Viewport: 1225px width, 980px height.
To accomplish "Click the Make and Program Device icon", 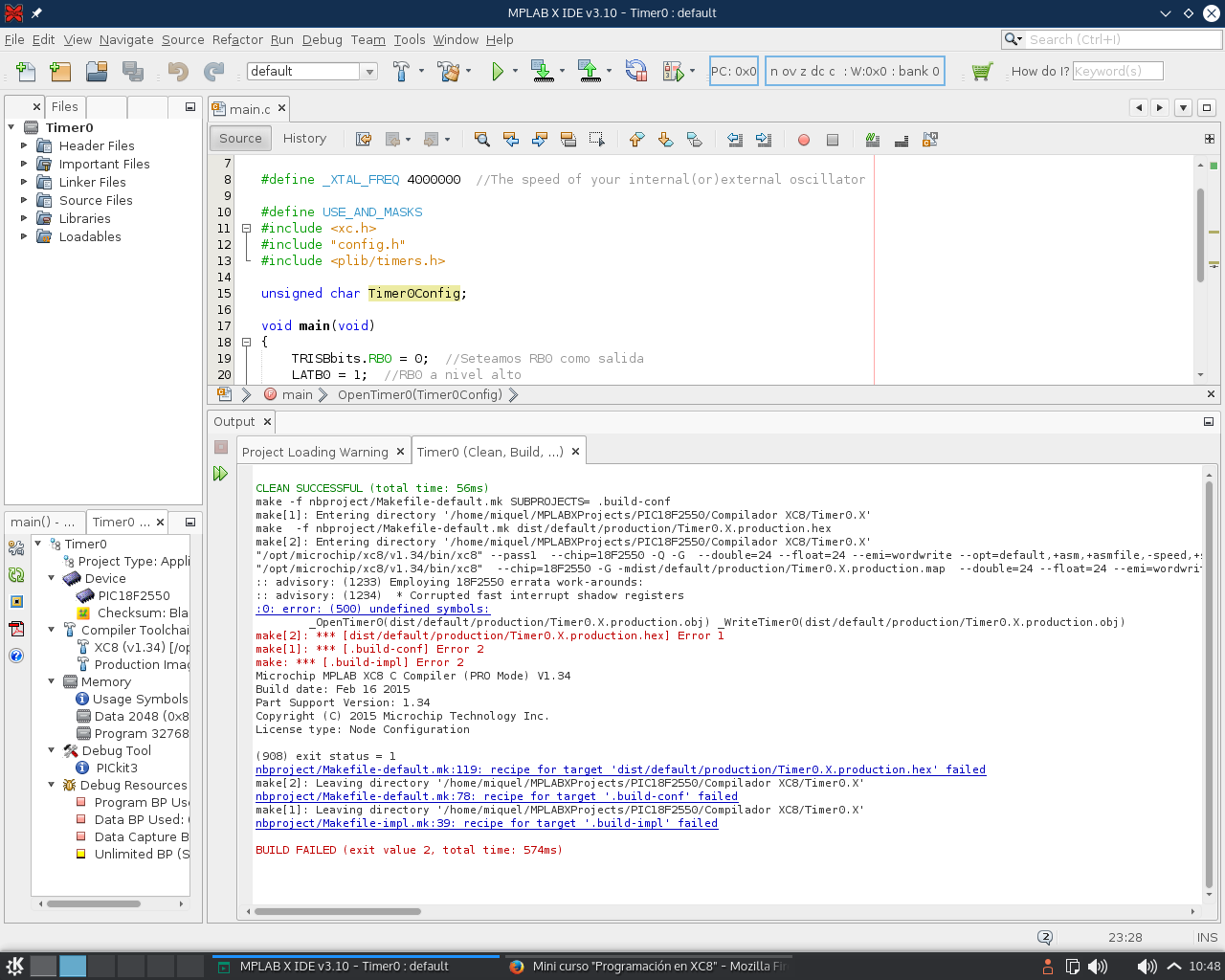I will (543, 72).
